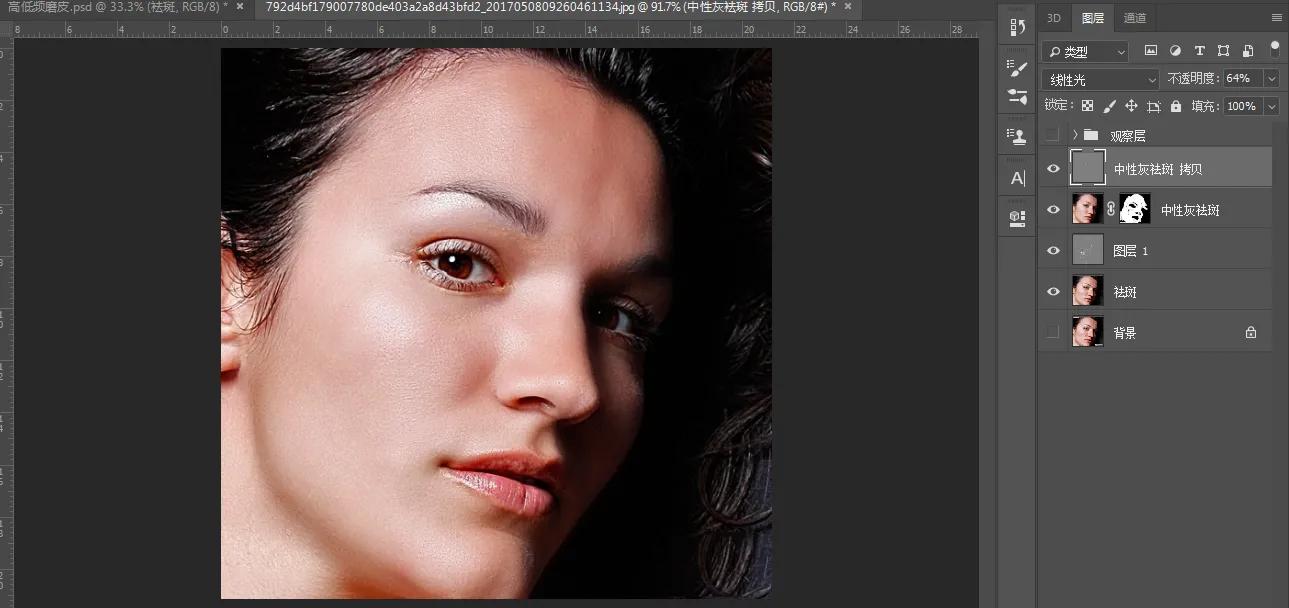Click the 观察层 group folder icon
This screenshot has height=608, width=1289.
(1091, 135)
